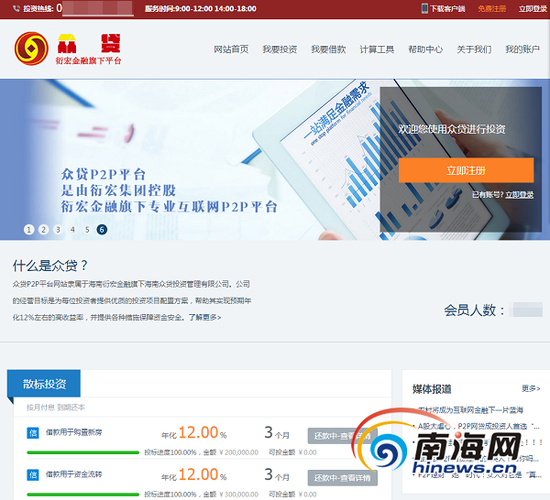Click the 免费注册 link in top bar

(x=492, y=8)
